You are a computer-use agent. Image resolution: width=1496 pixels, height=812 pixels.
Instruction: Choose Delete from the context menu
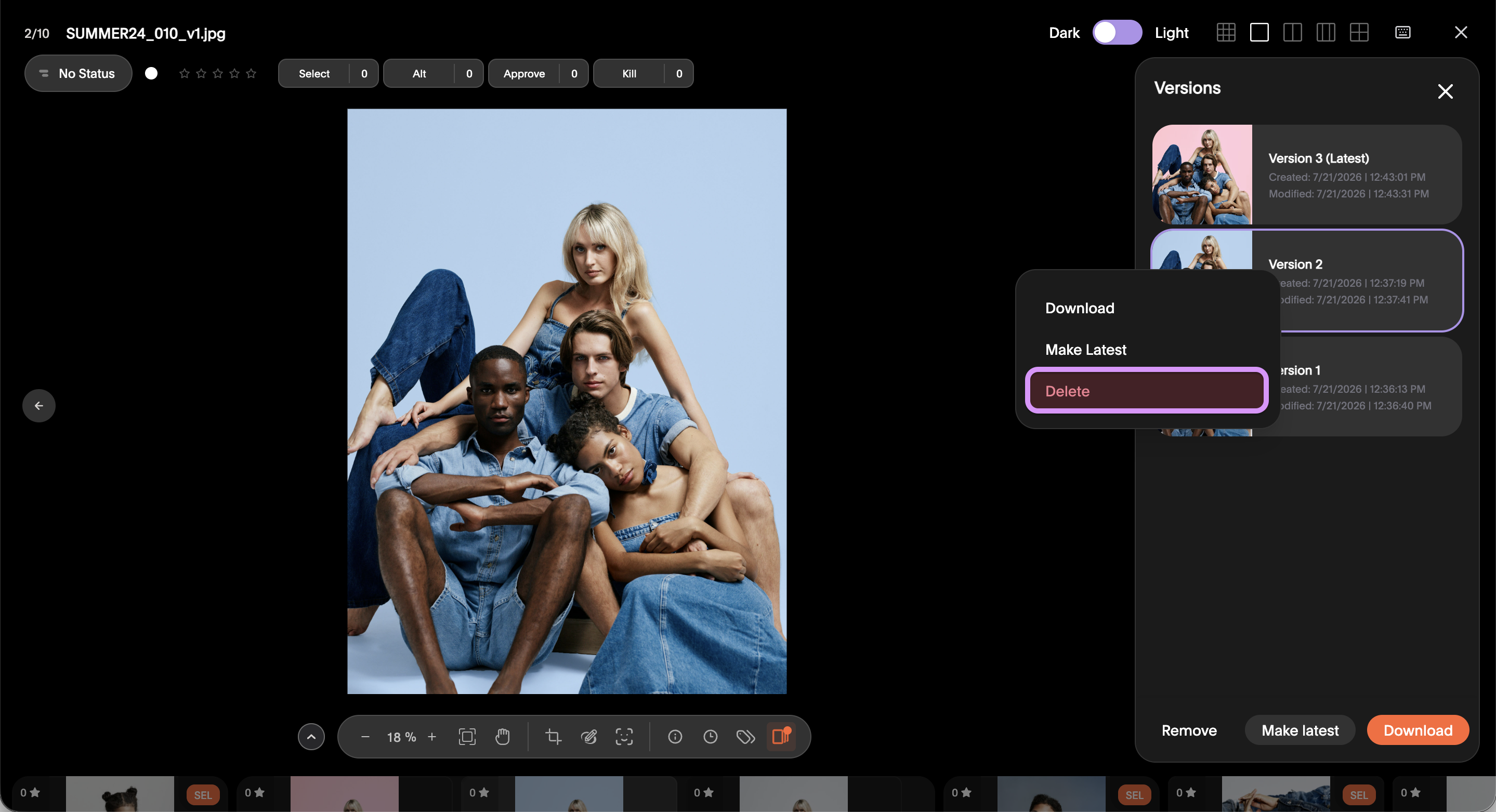pos(1147,391)
